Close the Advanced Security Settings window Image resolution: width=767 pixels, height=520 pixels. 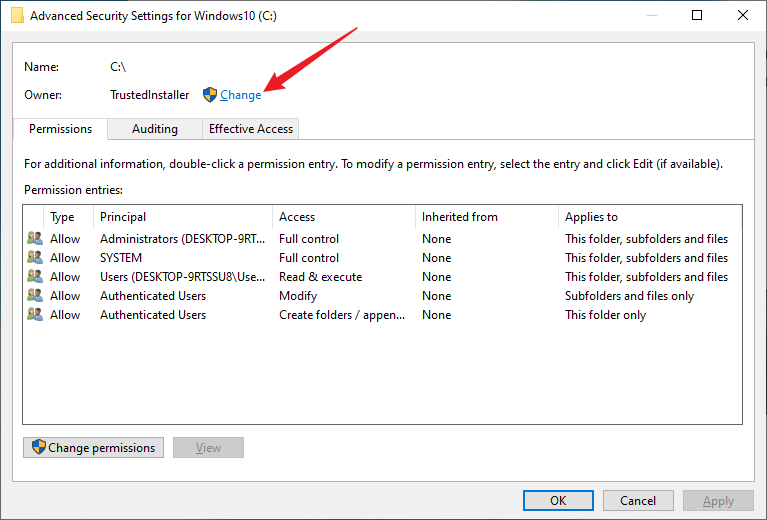[743, 15]
